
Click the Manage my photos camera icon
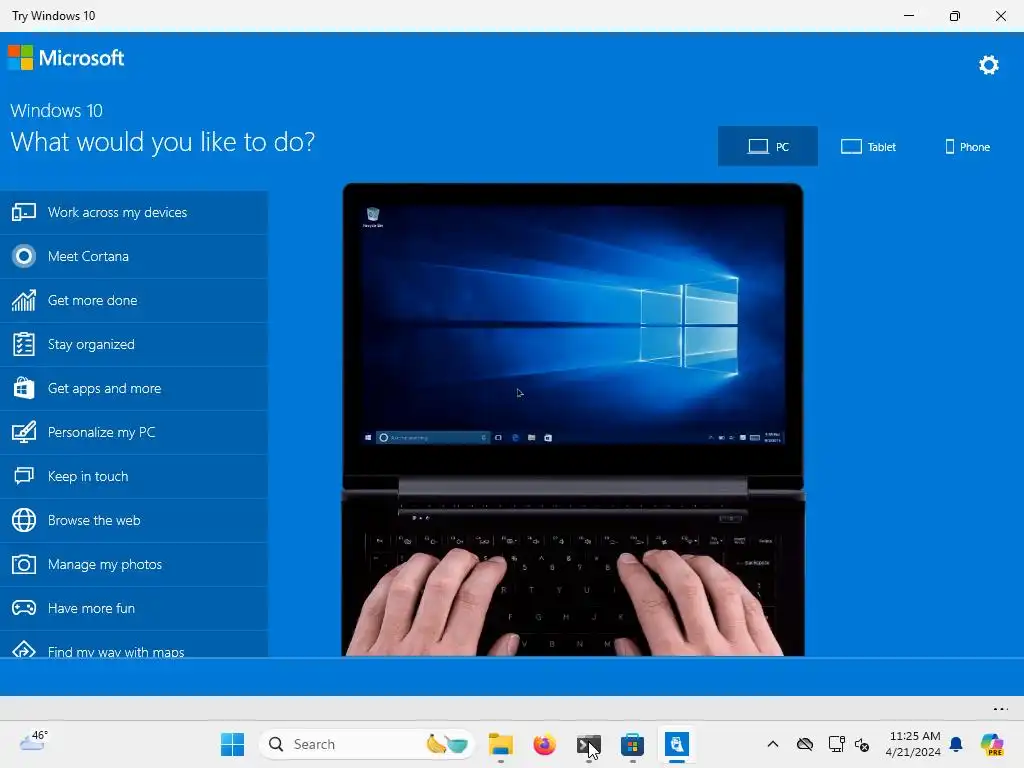(24, 564)
